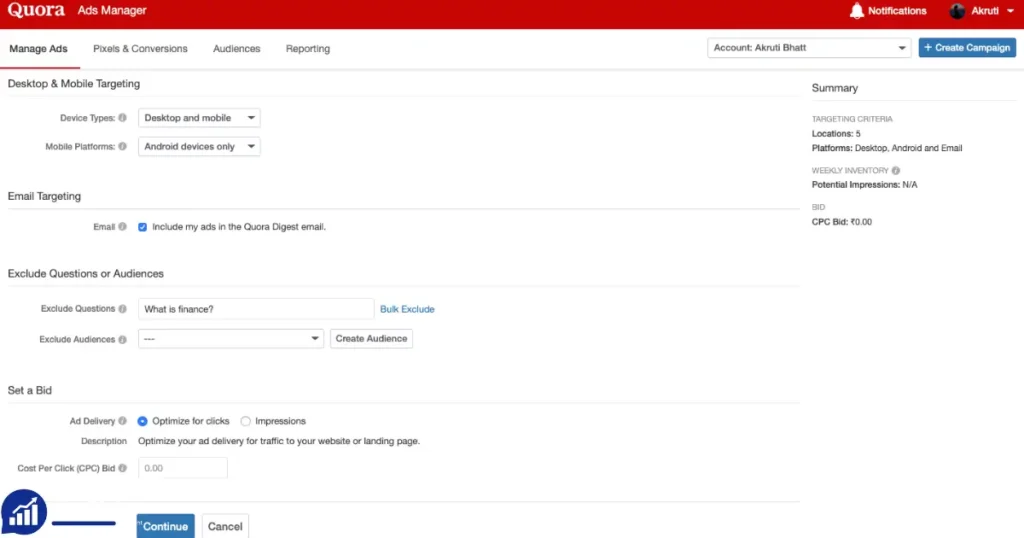Click Create Campaign button
1024x538 pixels.
967,48
